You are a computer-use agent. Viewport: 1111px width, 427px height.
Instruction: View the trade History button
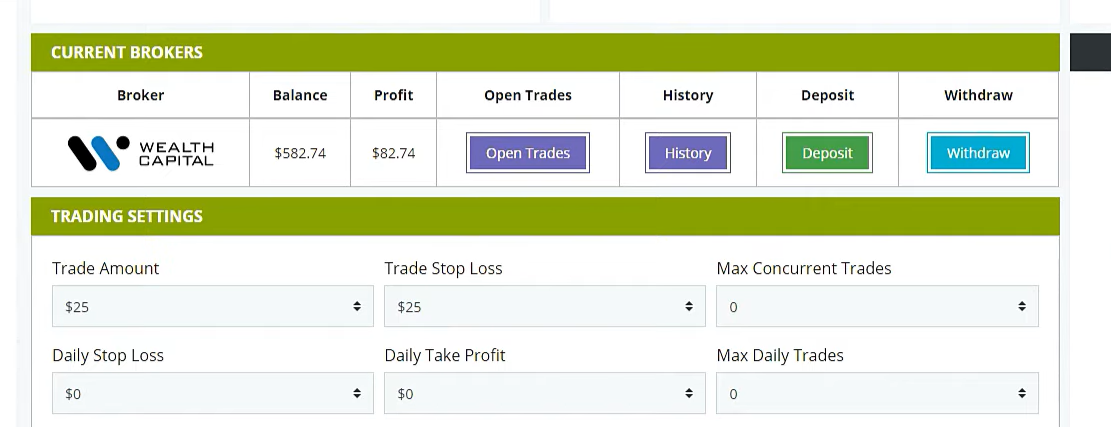pos(687,153)
